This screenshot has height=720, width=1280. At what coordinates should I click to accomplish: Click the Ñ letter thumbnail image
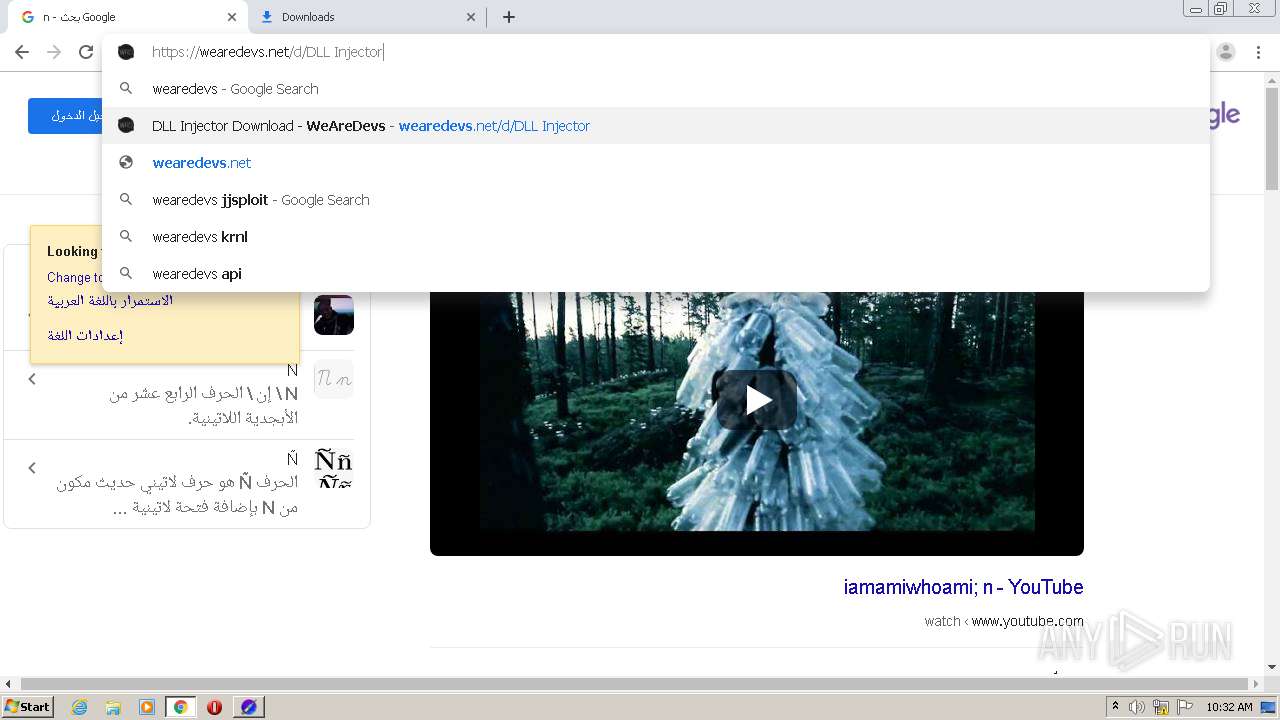pyautogui.click(x=334, y=469)
